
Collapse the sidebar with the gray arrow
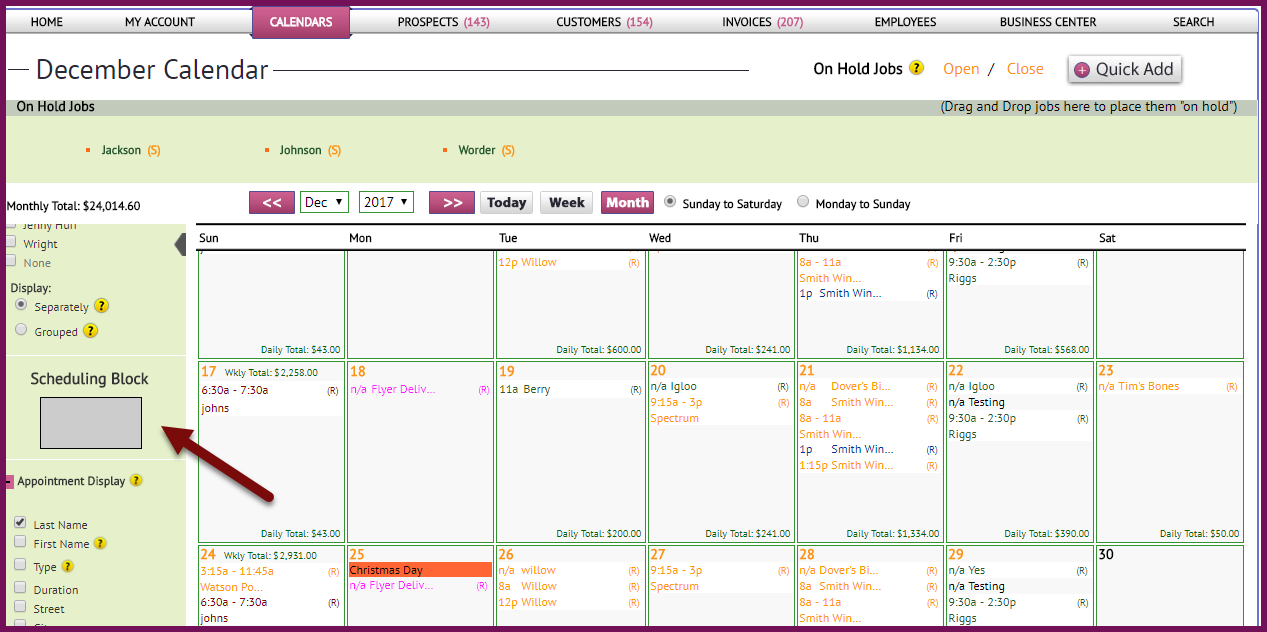(180, 243)
